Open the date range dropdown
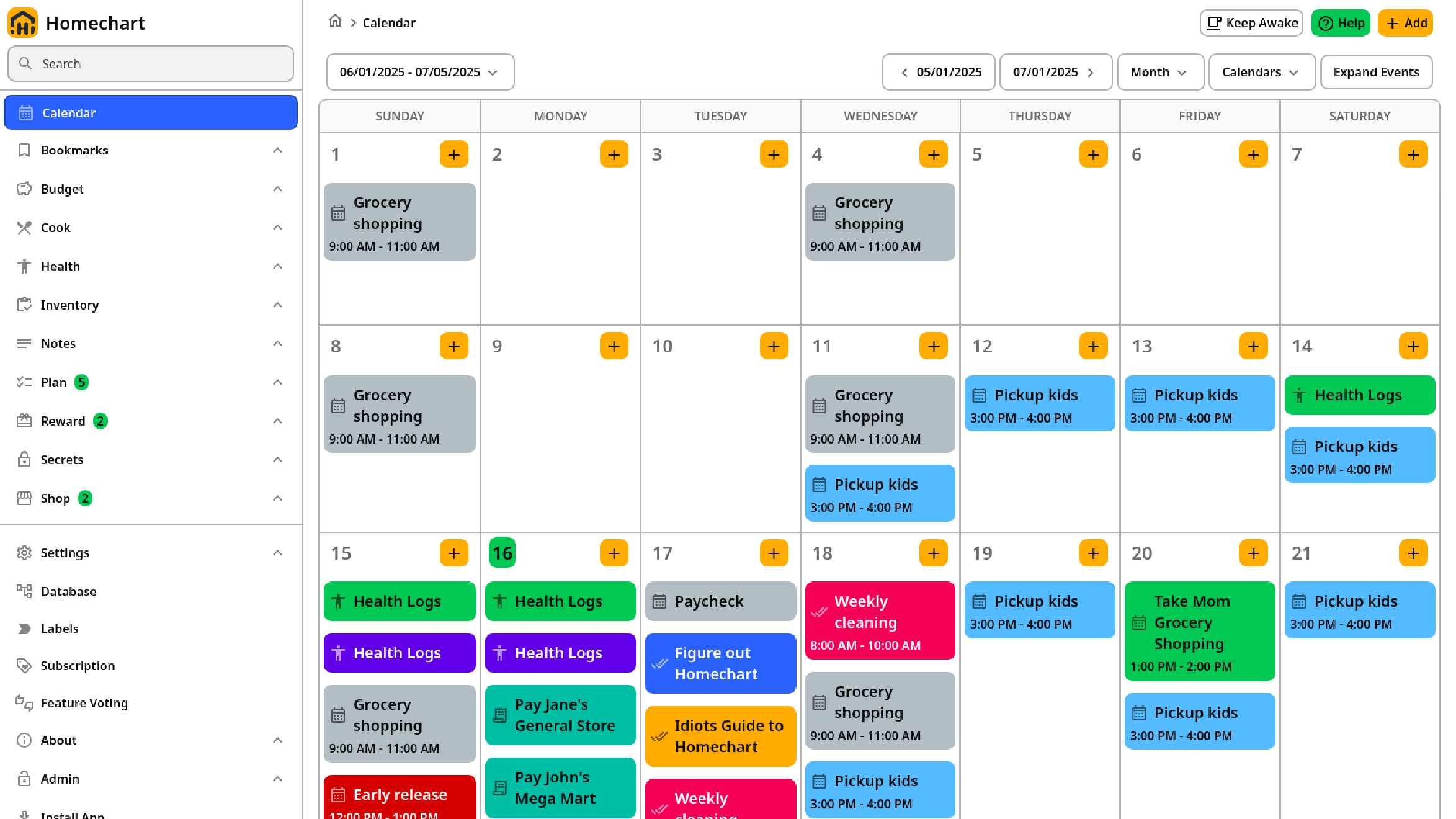1456x819 pixels. click(x=420, y=72)
